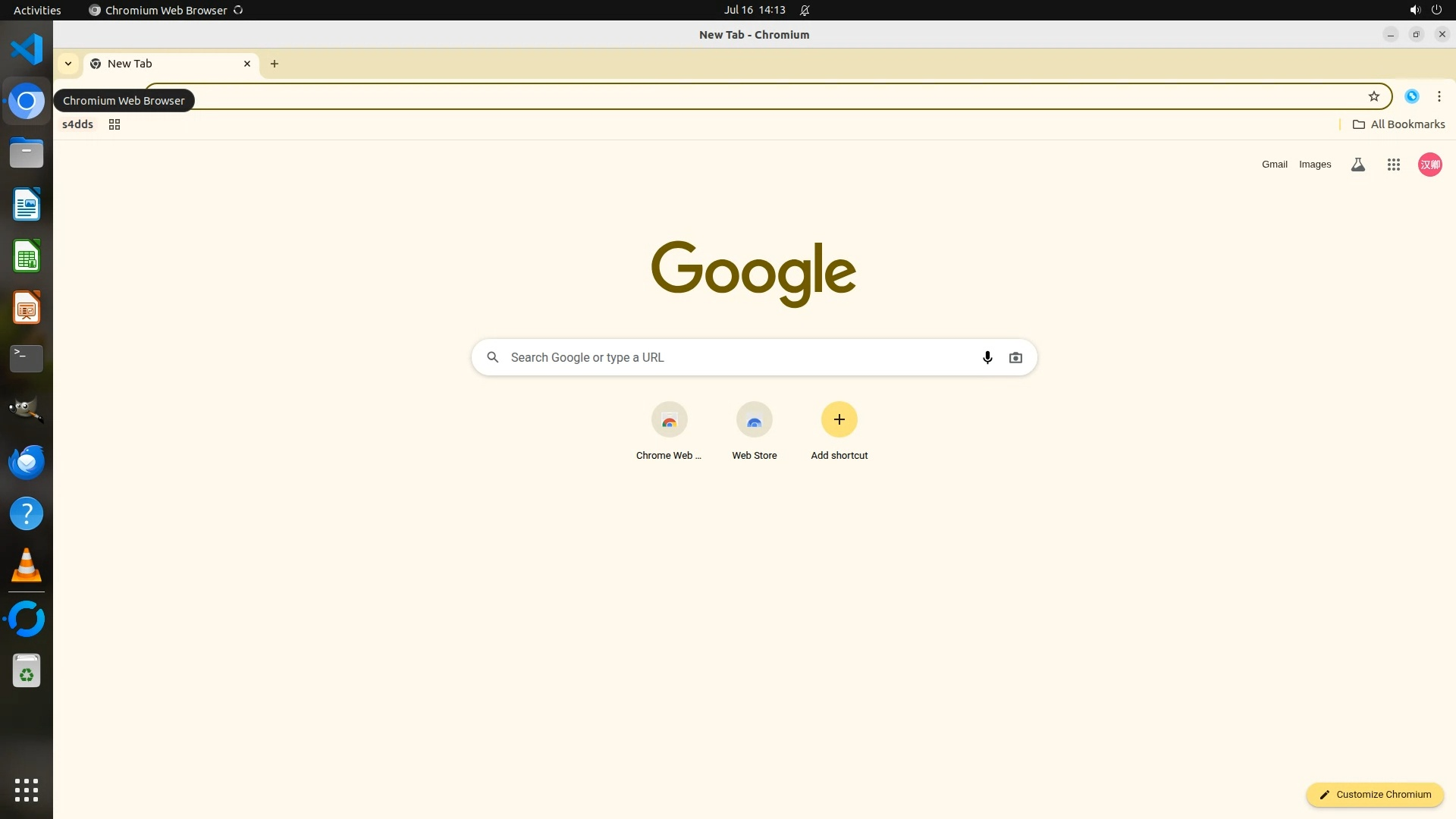1456x819 pixels.
Task: Open the Images link
Action: (x=1314, y=165)
